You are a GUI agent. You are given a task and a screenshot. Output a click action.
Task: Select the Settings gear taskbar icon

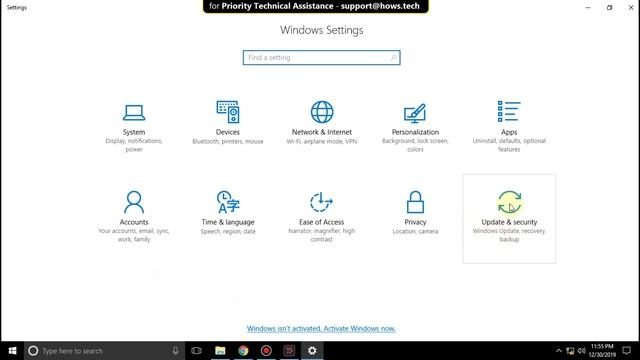pos(312,351)
